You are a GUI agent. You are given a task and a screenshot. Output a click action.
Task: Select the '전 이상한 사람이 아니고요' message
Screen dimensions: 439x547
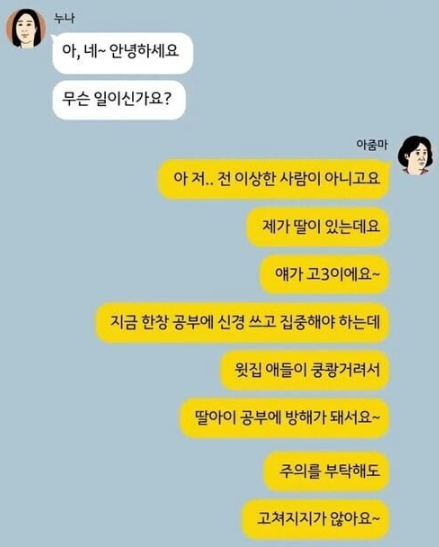(x=273, y=179)
